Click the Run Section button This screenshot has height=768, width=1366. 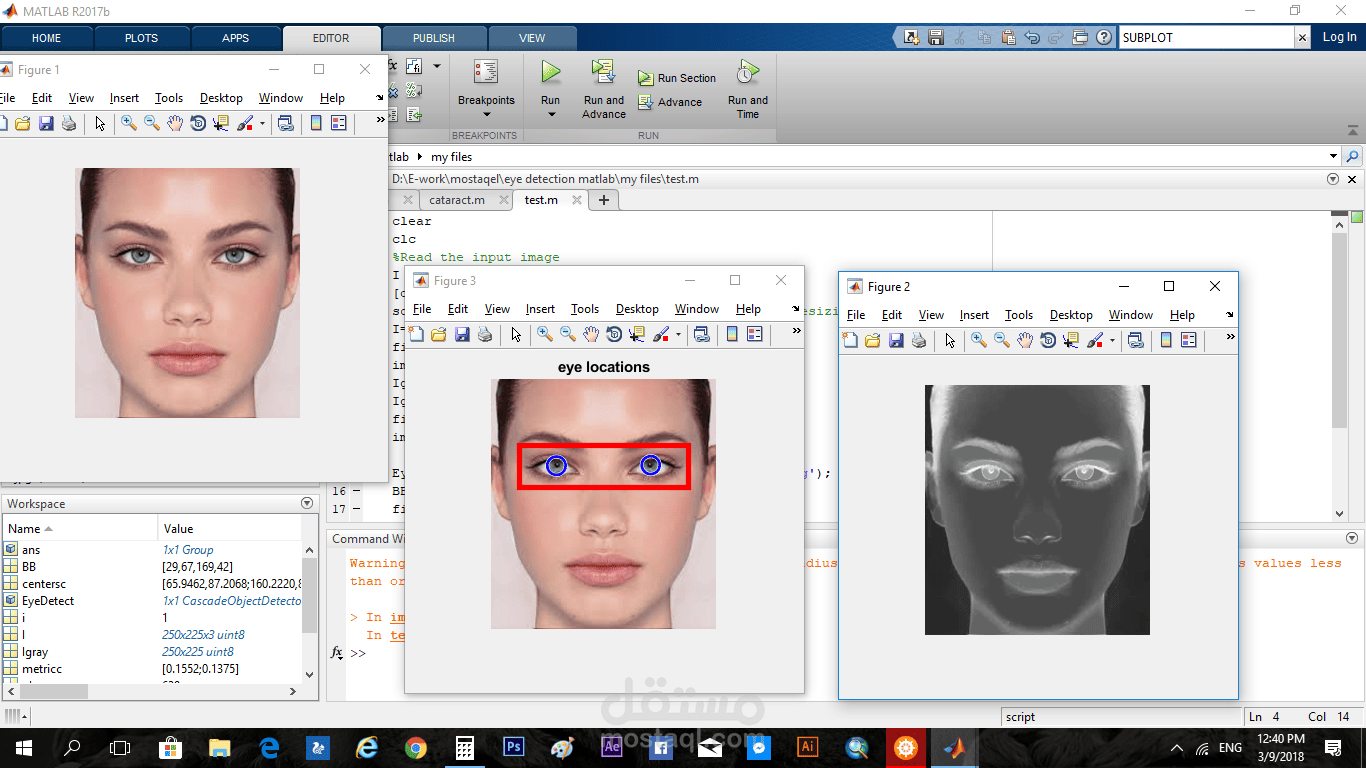[x=677, y=78]
